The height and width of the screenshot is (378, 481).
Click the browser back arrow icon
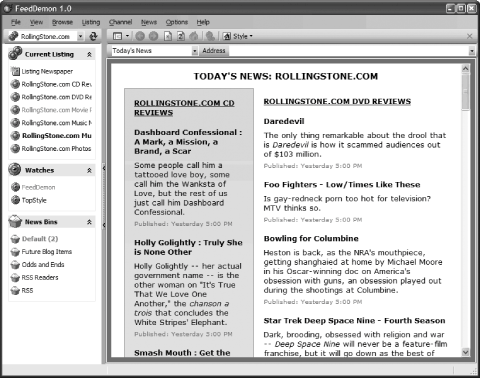point(140,36)
